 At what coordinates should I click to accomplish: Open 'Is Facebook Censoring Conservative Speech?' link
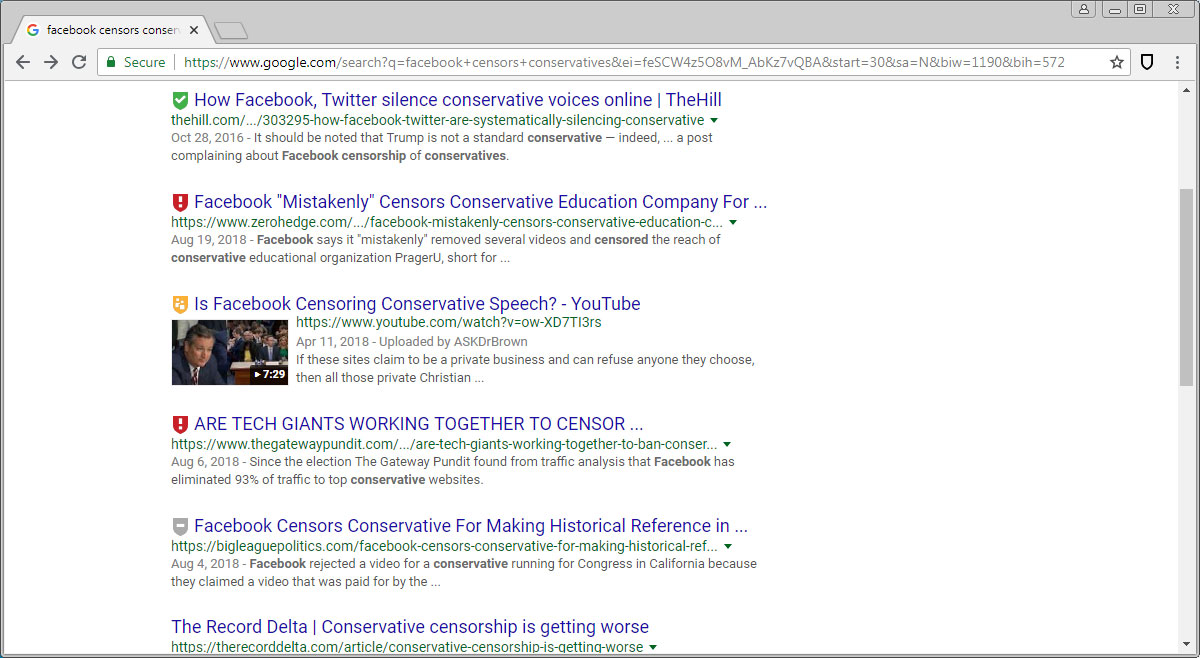[417, 304]
